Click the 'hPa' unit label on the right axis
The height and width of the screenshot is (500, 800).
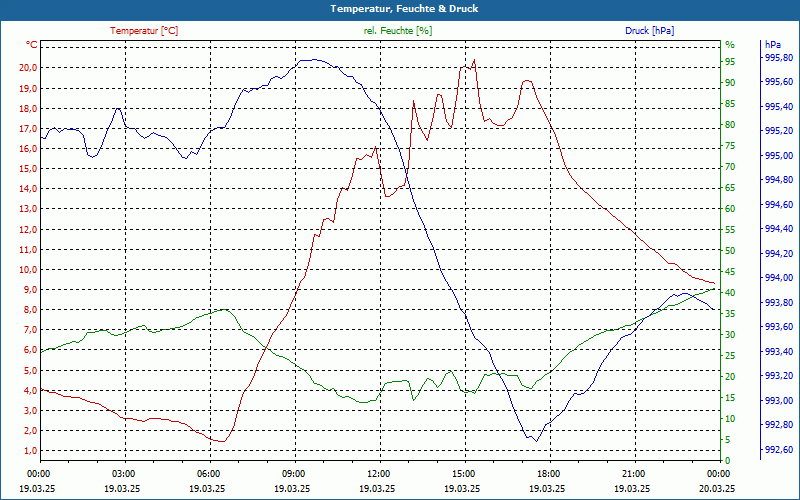click(x=772, y=45)
